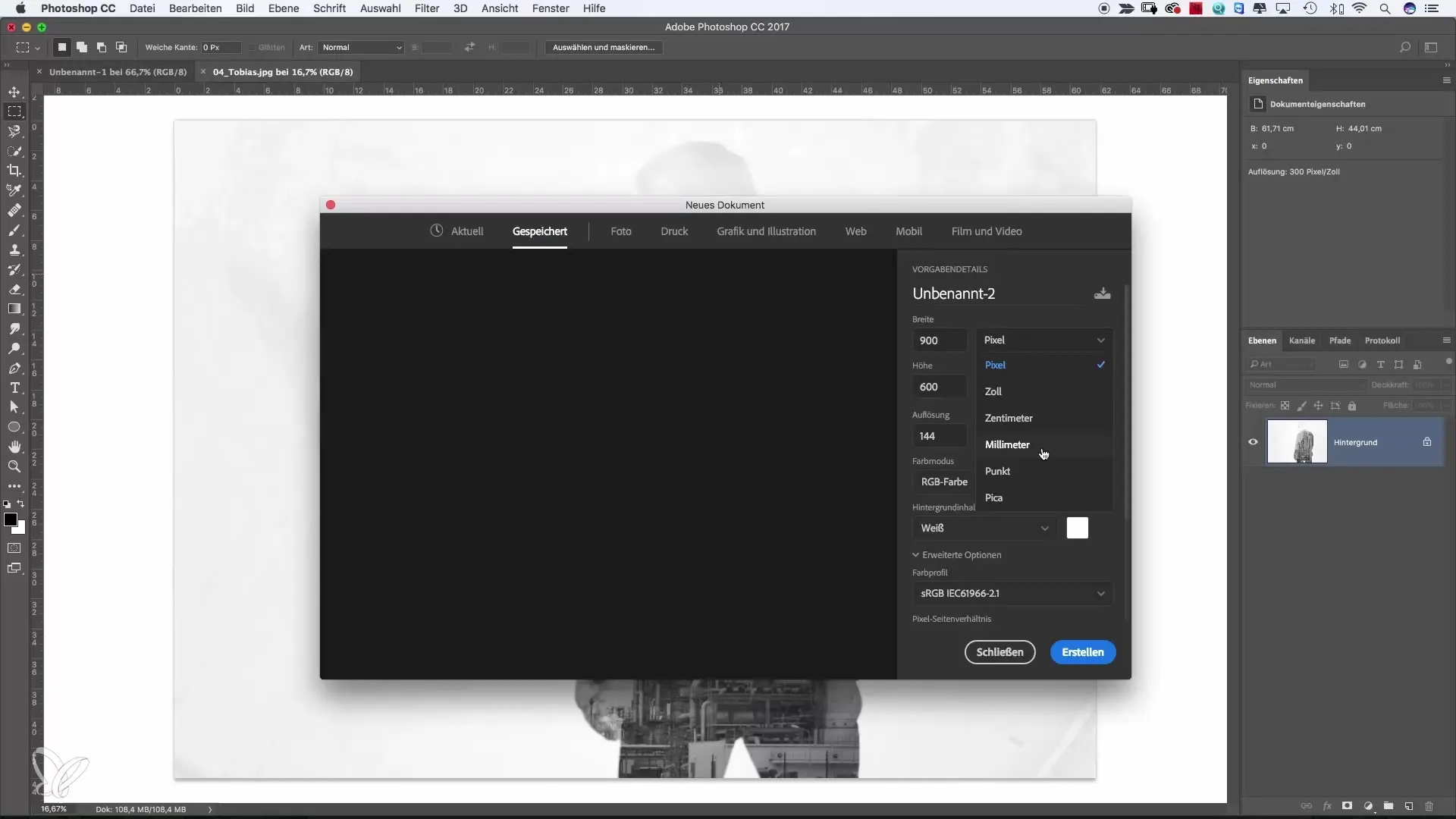This screenshot has width=1456, height=819.
Task: Select the Ellipse shape tool
Action: (14, 427)
